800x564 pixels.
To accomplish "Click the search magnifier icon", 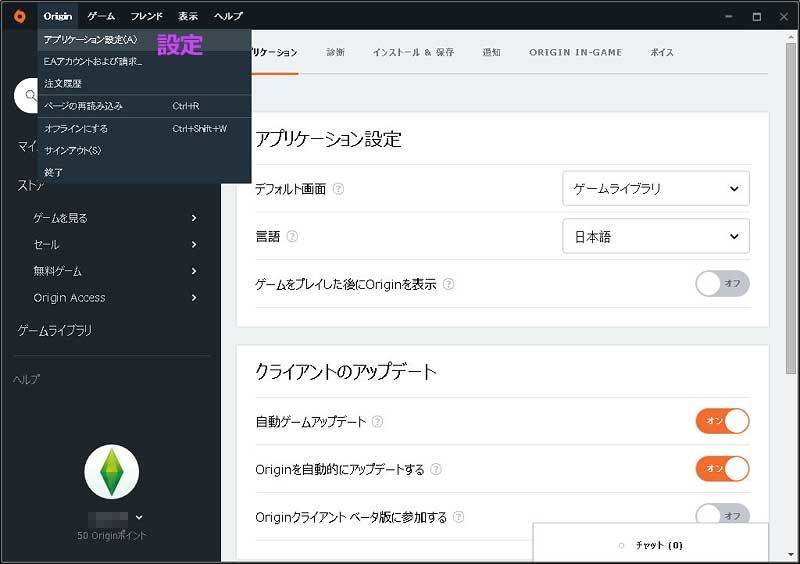I will pyautogui.click(x=31, y=95).
